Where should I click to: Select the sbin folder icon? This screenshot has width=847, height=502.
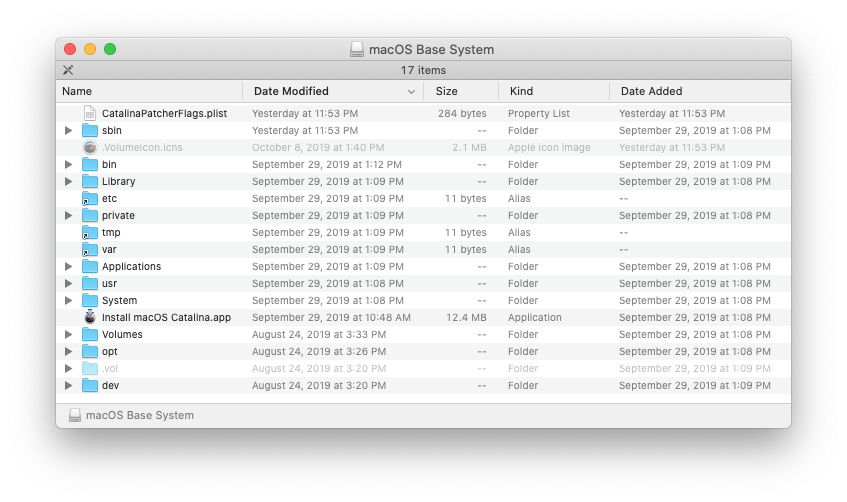coord(90,130)
